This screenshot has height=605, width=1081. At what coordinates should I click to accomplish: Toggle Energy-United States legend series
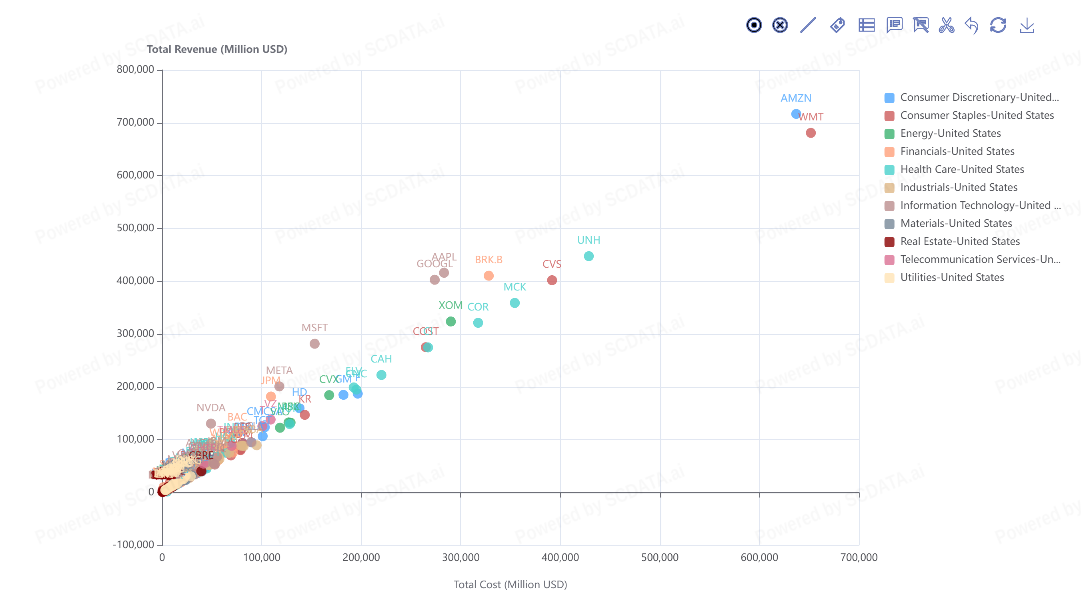pos(942,133)
